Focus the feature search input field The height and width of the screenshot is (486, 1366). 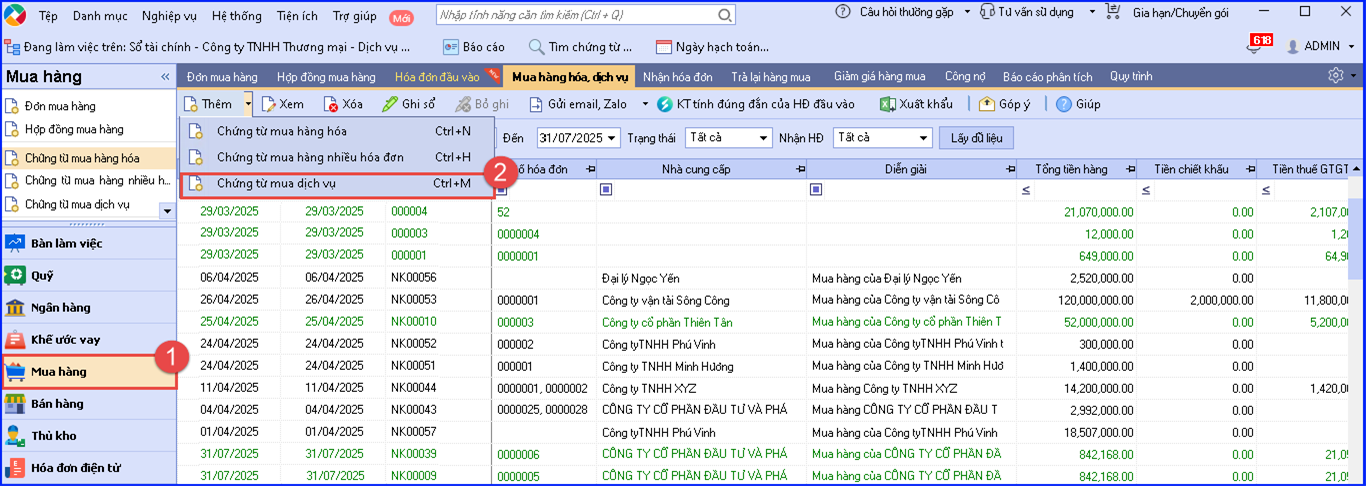tap(628, 15)
